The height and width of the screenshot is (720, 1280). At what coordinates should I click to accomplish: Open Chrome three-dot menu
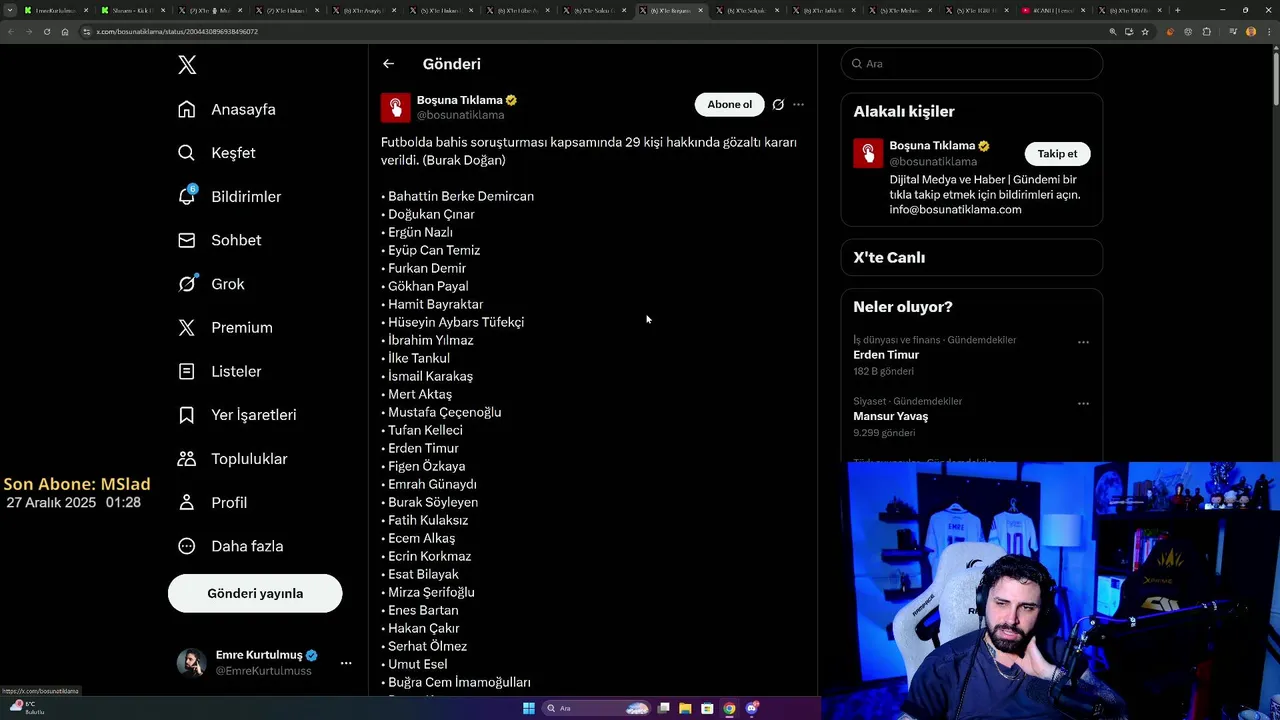tap(1268, 32)
